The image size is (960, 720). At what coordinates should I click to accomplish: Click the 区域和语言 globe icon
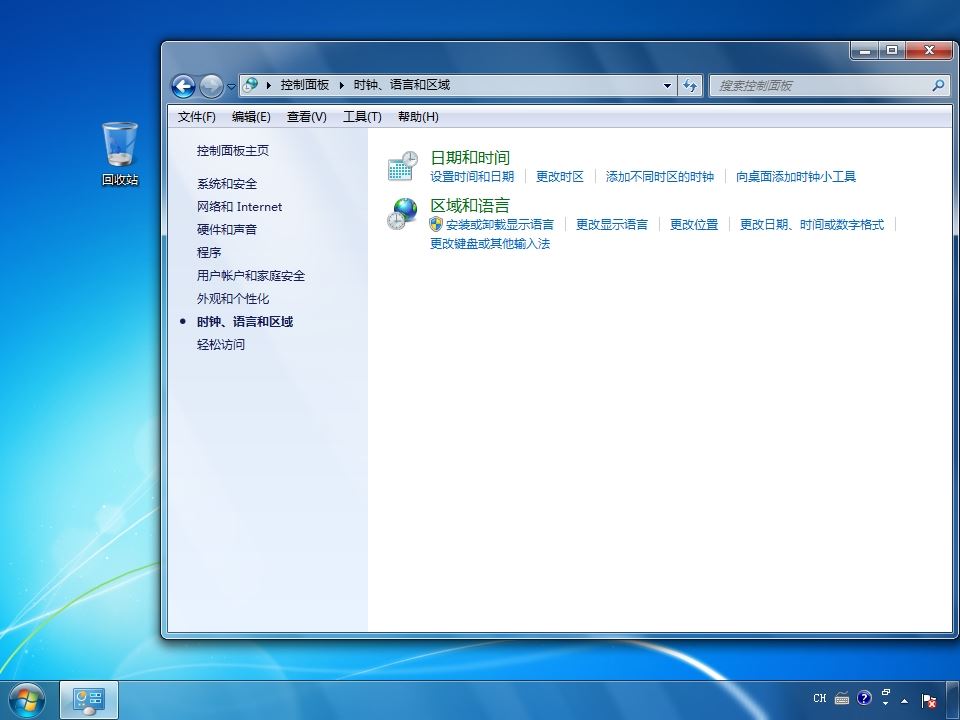click(403, 214)
